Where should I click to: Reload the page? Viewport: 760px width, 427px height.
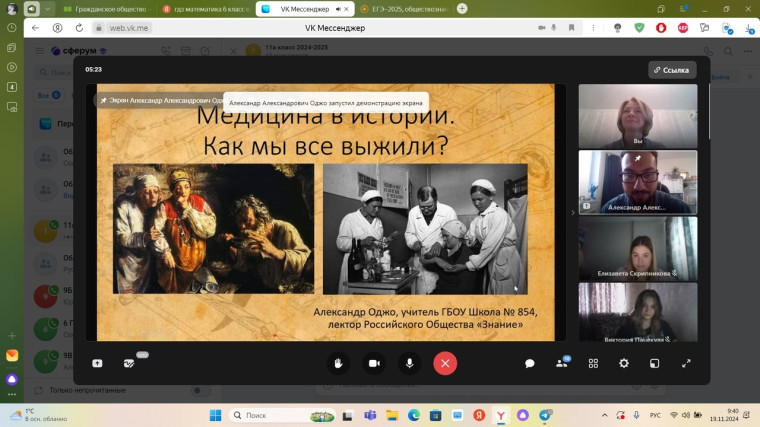pyautogui.click(x=79, y=28)
